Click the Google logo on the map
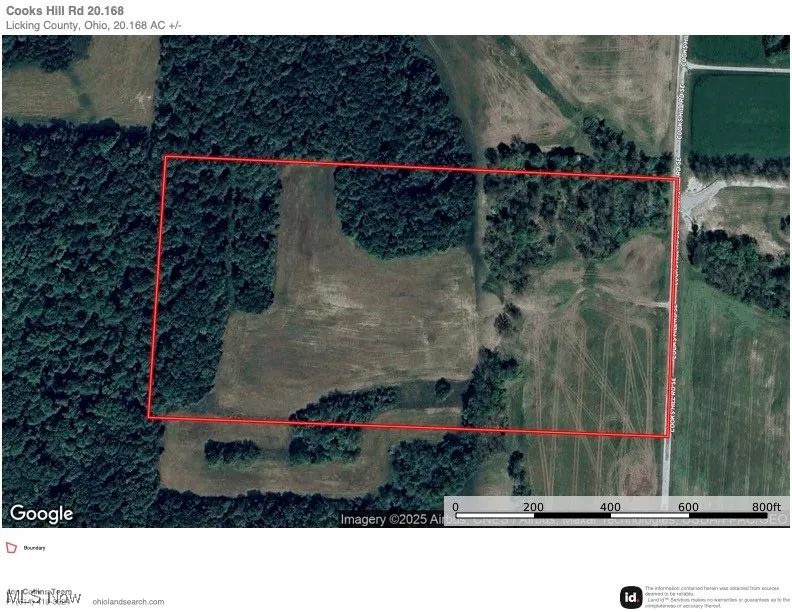This screenshot has height=612, width=792. (x=42, y=514)
